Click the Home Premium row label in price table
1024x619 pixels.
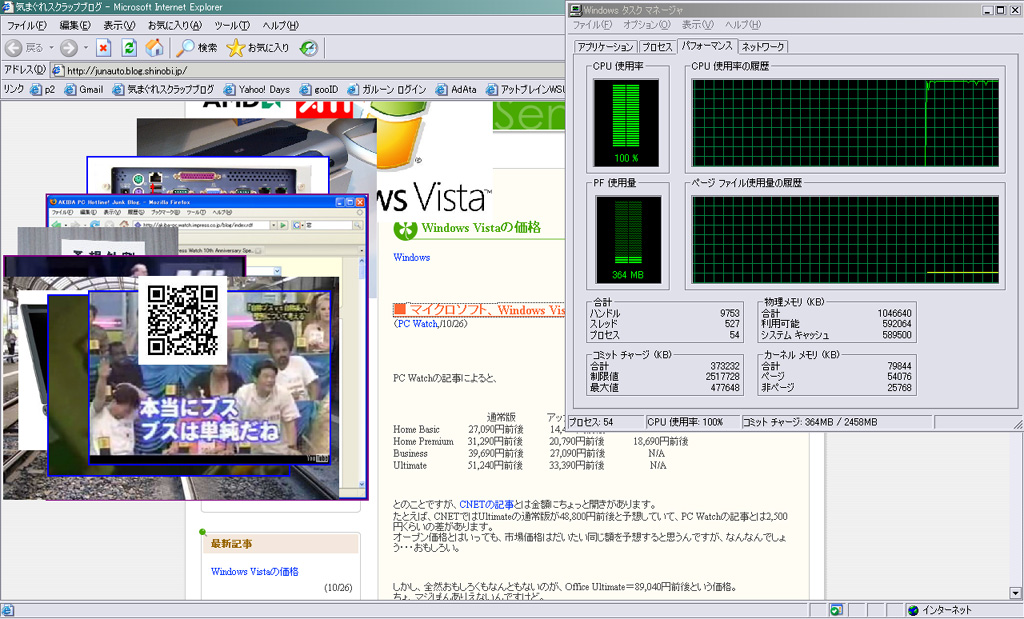423,441
